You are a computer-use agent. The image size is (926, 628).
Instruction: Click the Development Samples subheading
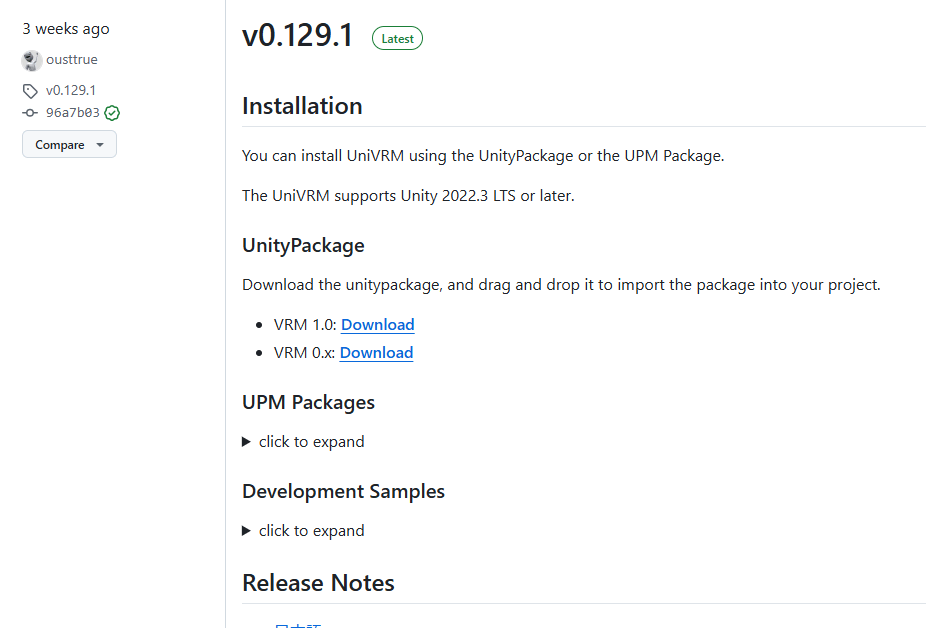tap(343, 492)
